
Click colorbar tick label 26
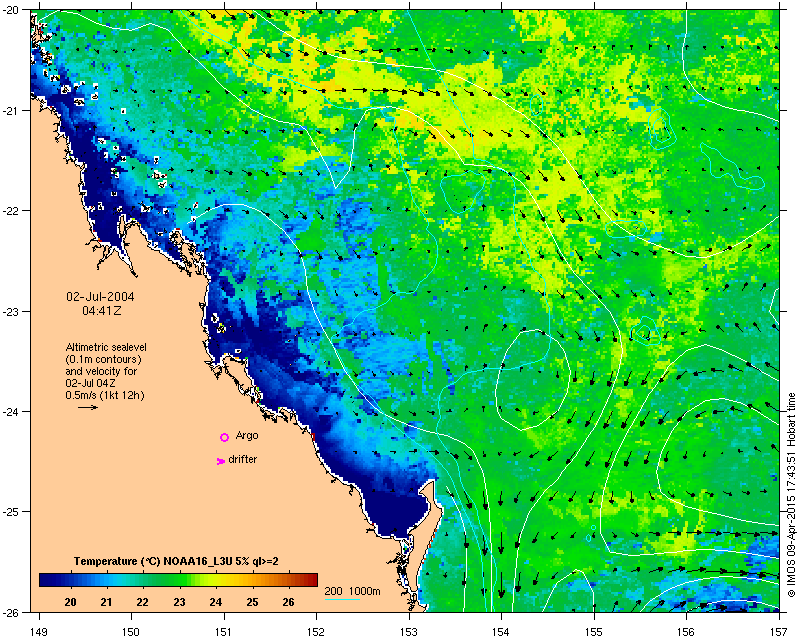pyautogui.click(x=288, y=602)
